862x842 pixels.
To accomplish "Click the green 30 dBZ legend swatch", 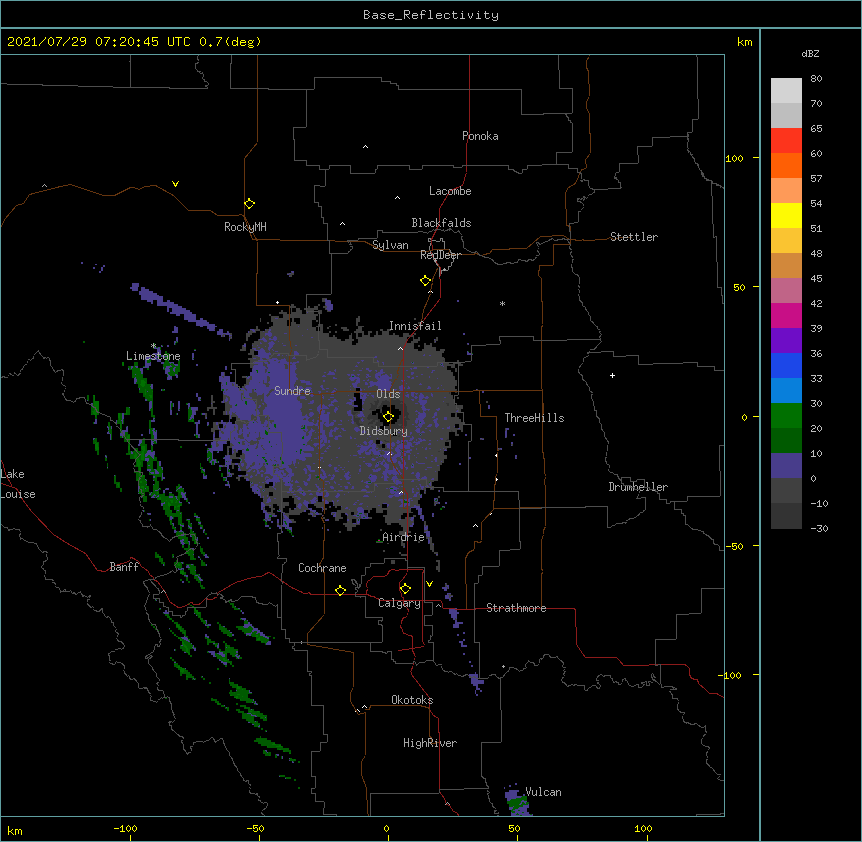I will pos(786,416).
